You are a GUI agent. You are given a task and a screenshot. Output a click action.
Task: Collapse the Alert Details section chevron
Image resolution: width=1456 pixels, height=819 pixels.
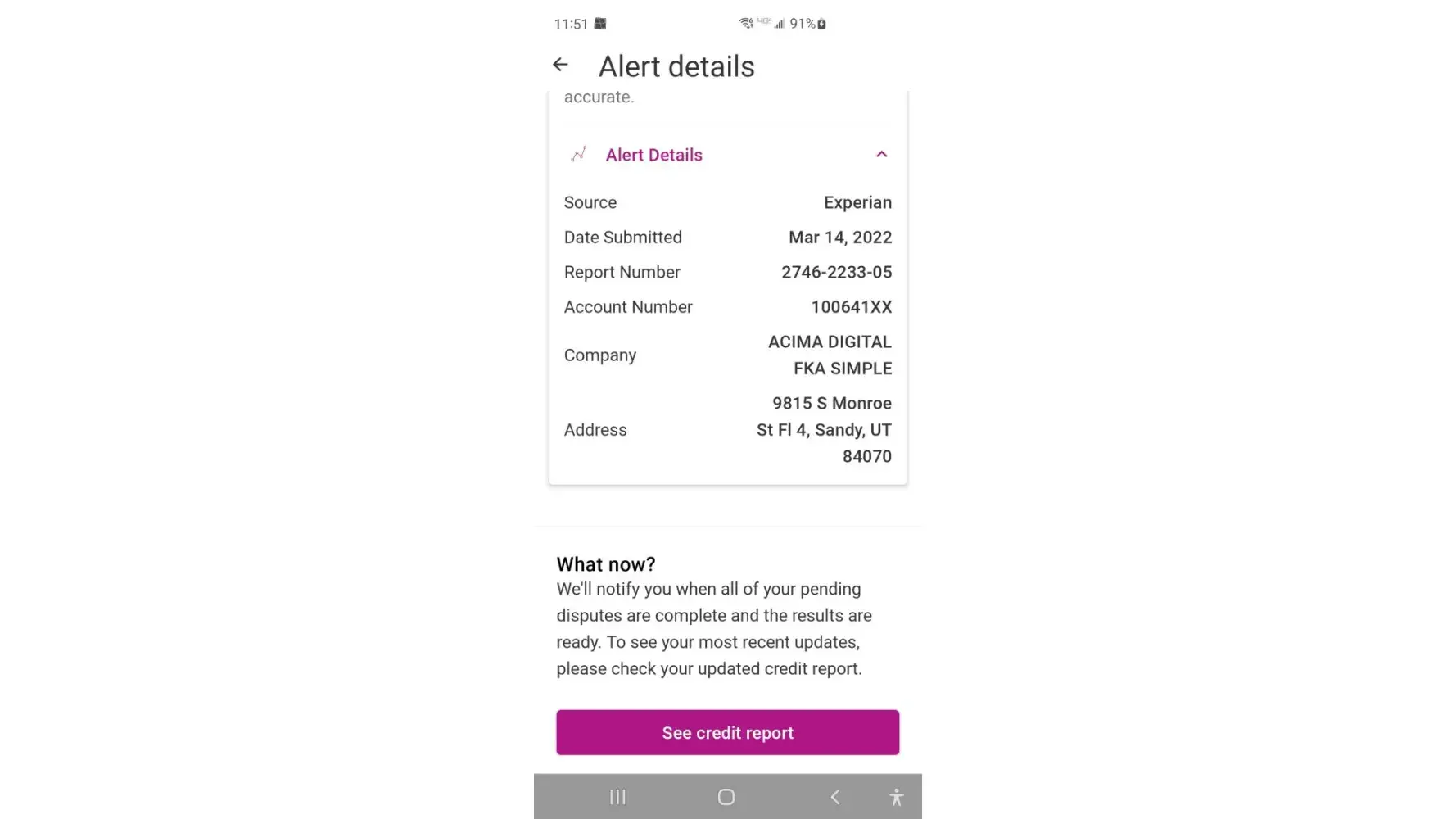pos(881,154)
